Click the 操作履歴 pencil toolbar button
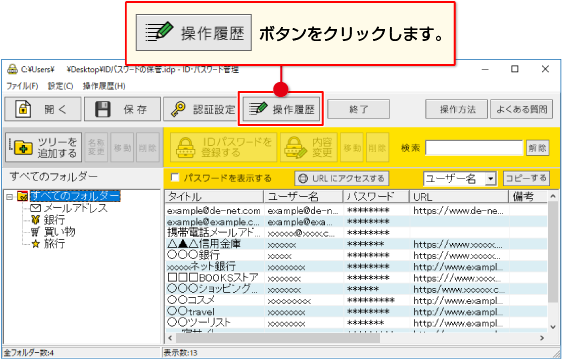The image size is (563, 361). (x=281, y=109)
